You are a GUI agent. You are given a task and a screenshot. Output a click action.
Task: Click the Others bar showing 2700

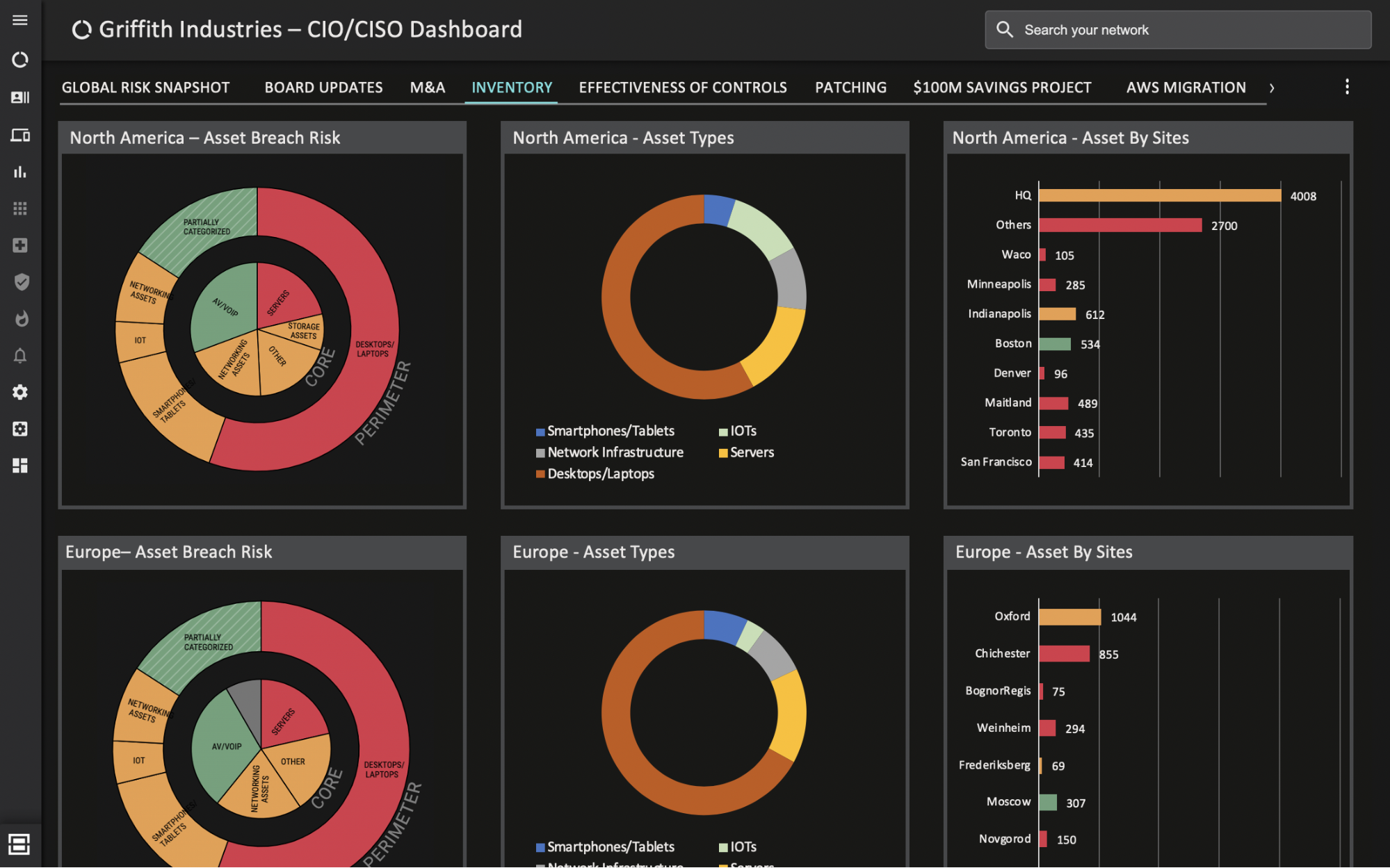[1120, 225]
